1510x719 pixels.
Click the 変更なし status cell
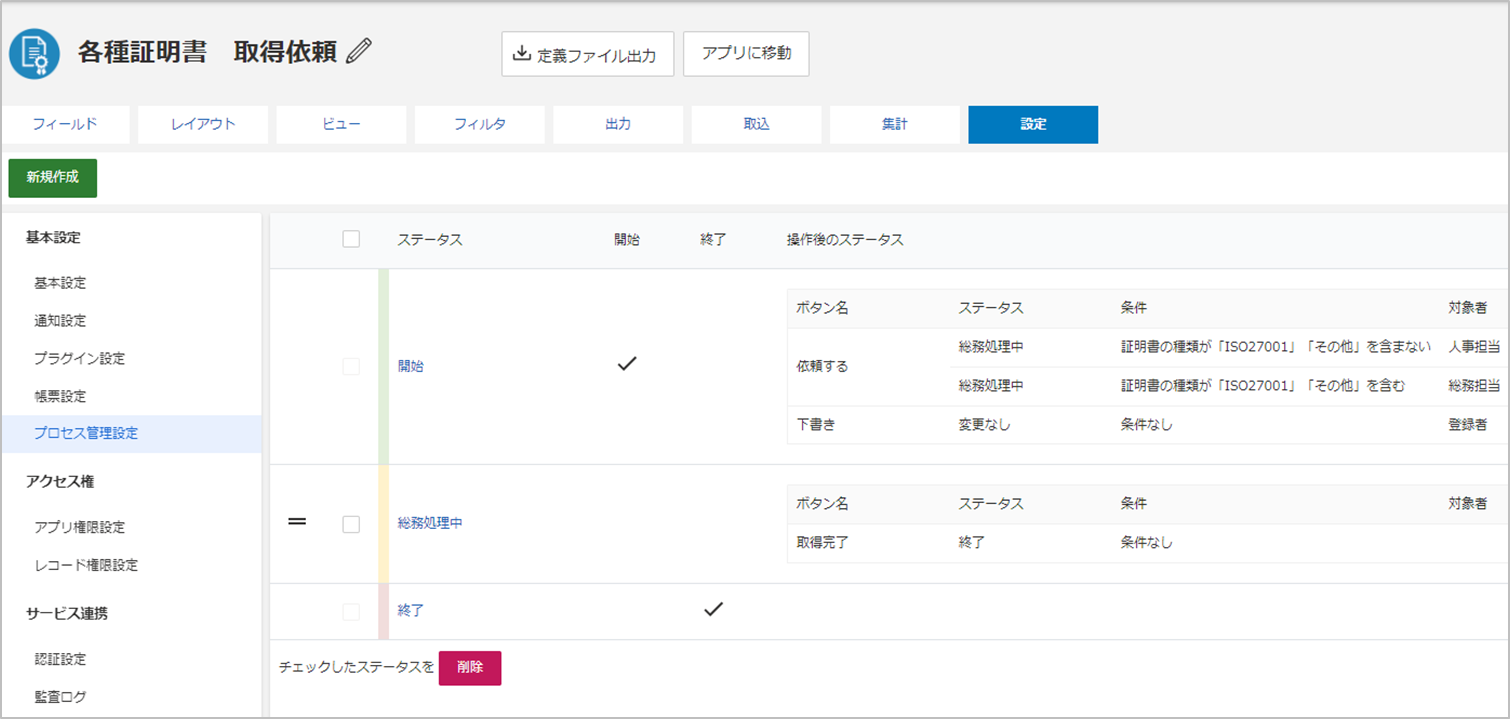tap(985, 425)
